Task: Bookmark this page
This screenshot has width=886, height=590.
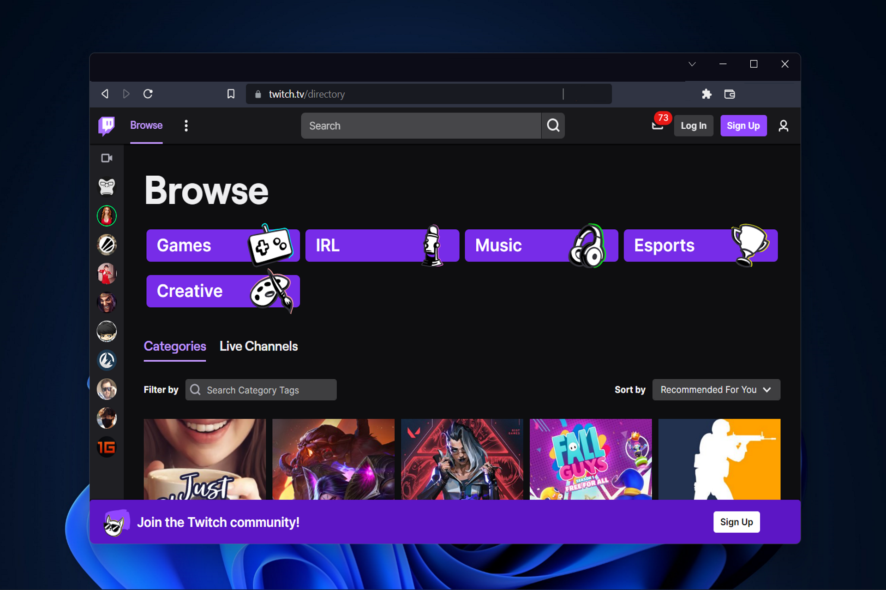Action: coord(231,94)
